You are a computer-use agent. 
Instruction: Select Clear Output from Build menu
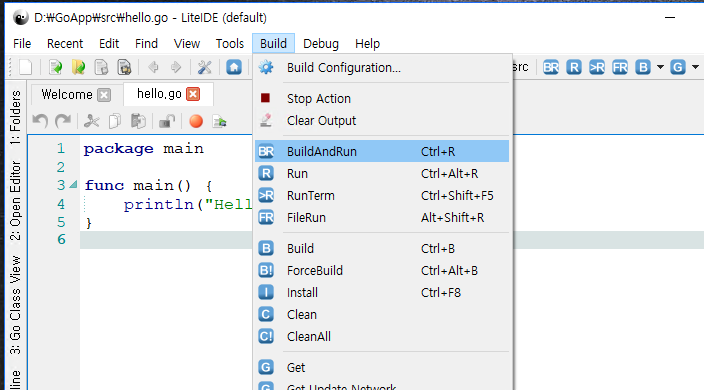382,121
